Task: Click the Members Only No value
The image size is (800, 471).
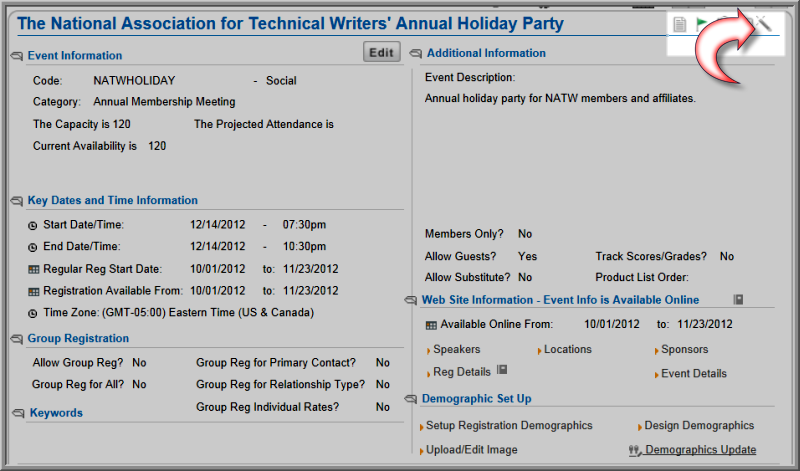Action: tap(525, 234)
